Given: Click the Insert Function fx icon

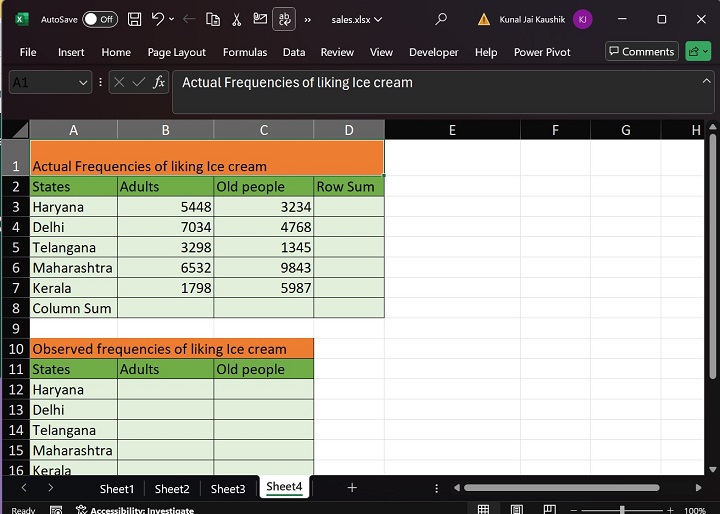Looking at the screenshot, I should pos(159,83).
